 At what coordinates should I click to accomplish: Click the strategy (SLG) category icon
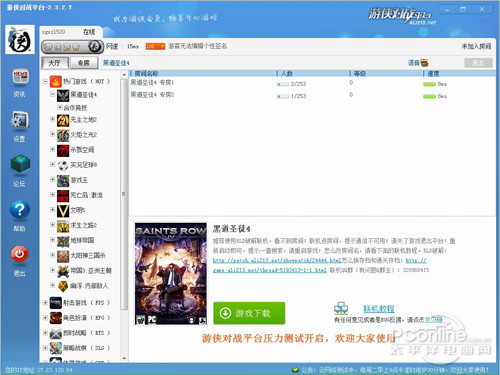point(56,348)
